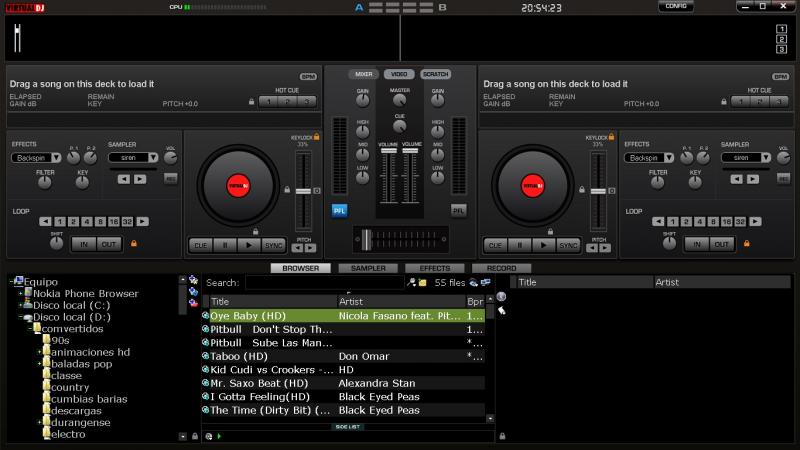The width and height of the screenshot is (800, 450).
Task: Pause the left deck
Action: coord(225,245)
